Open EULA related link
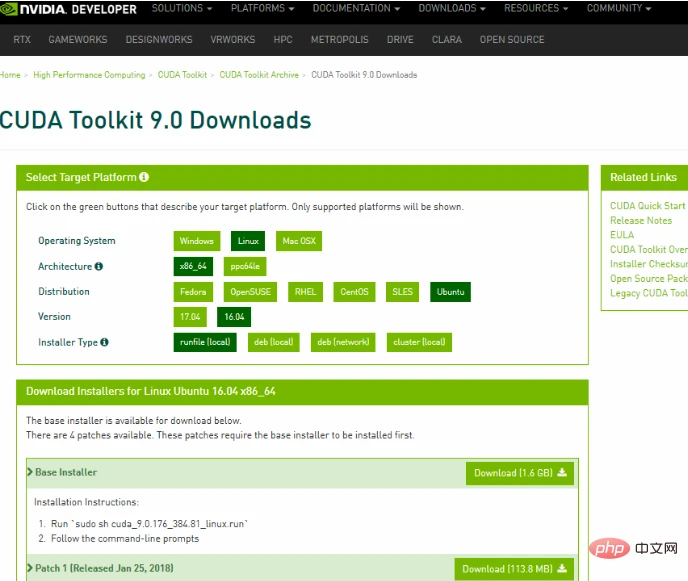 622,235
